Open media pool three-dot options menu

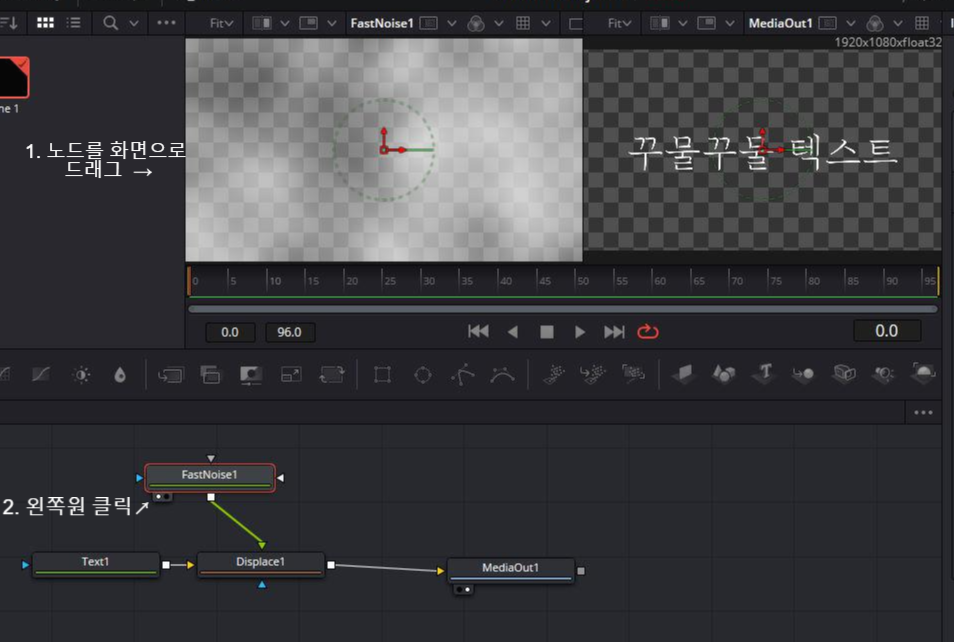pos(166,23)
